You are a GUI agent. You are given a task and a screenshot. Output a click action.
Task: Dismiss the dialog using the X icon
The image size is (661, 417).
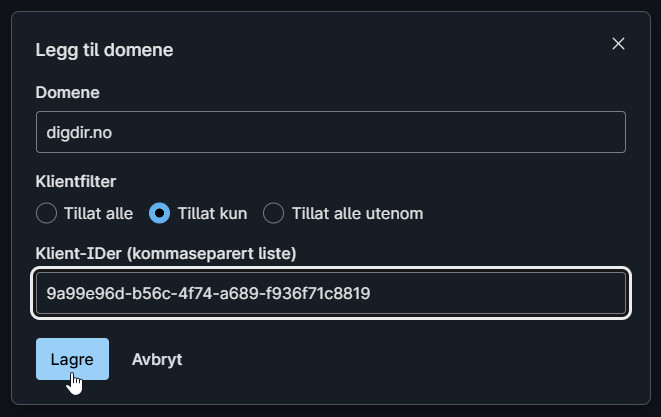(618, 44)
